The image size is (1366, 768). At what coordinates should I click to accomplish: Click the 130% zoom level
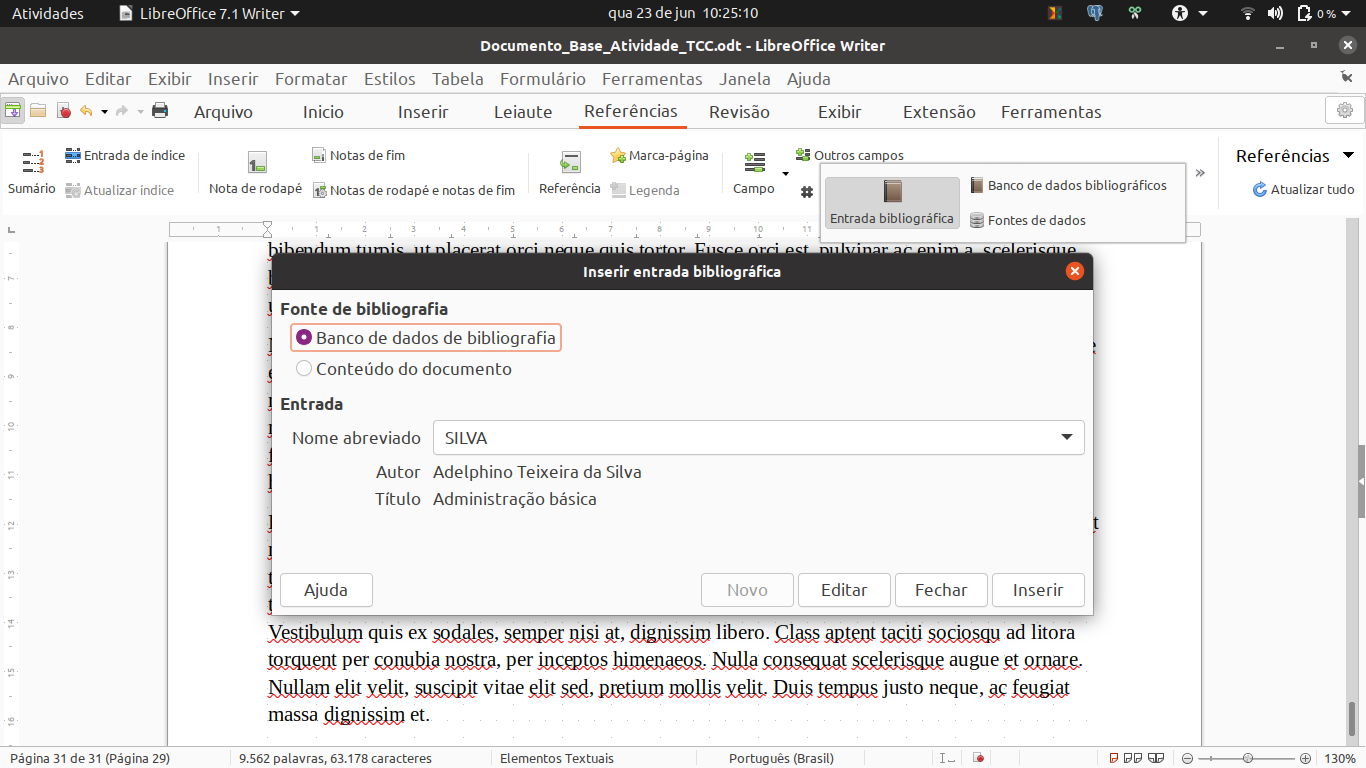click(x=1340, y=758)
